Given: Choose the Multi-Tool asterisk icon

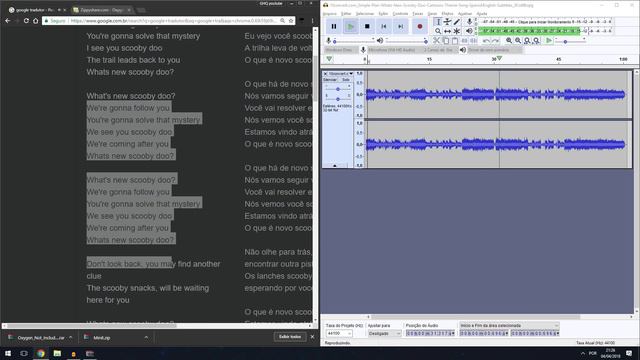Looking at the screenshot, I should click(x=457, y=31).
